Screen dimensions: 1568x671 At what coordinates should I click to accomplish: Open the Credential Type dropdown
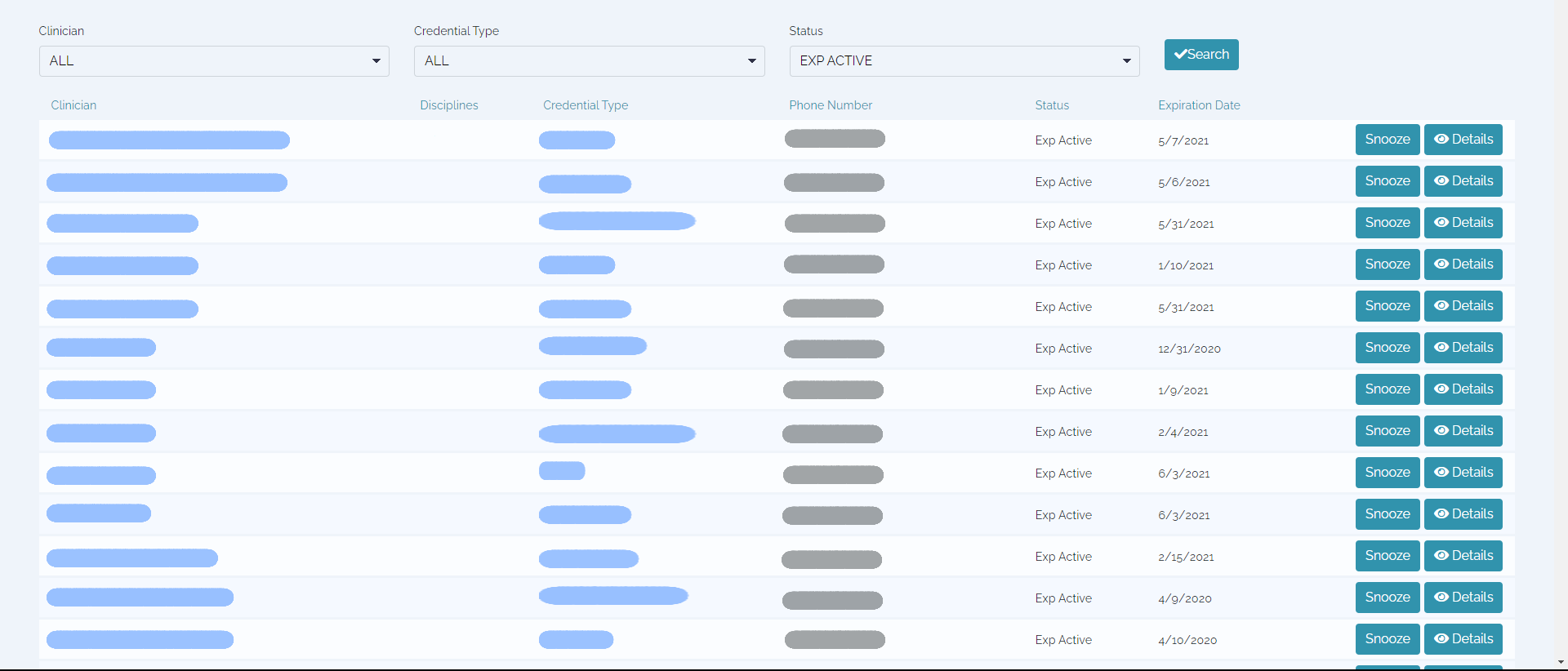(589, 61)
